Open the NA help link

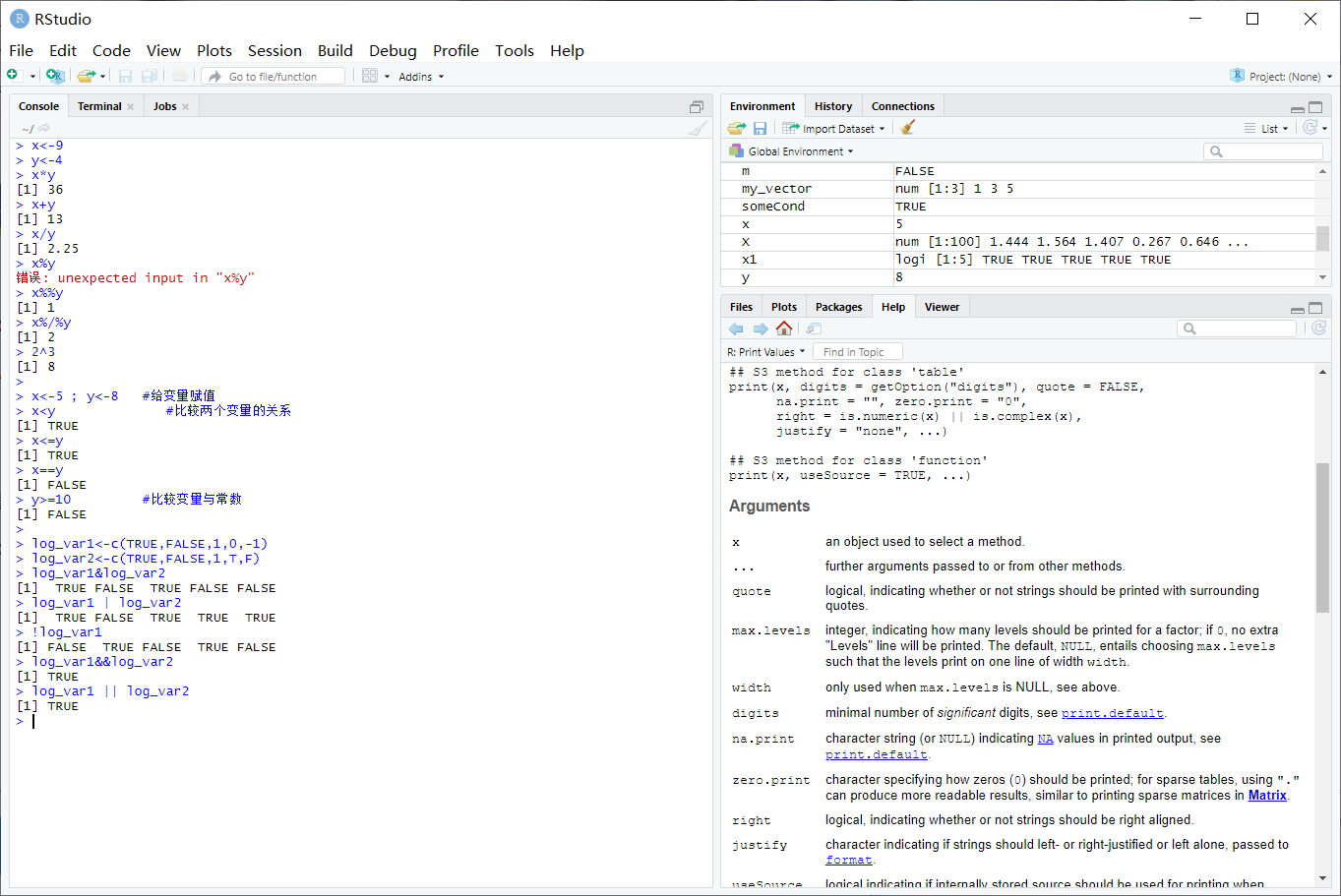1045,739
